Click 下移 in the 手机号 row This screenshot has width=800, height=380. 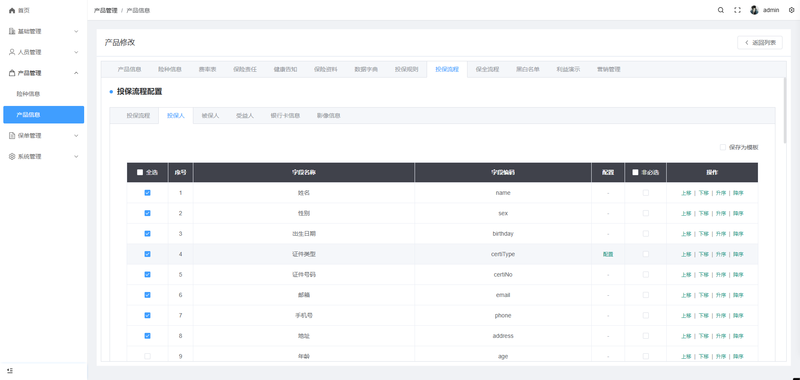[x=704, y=315]
